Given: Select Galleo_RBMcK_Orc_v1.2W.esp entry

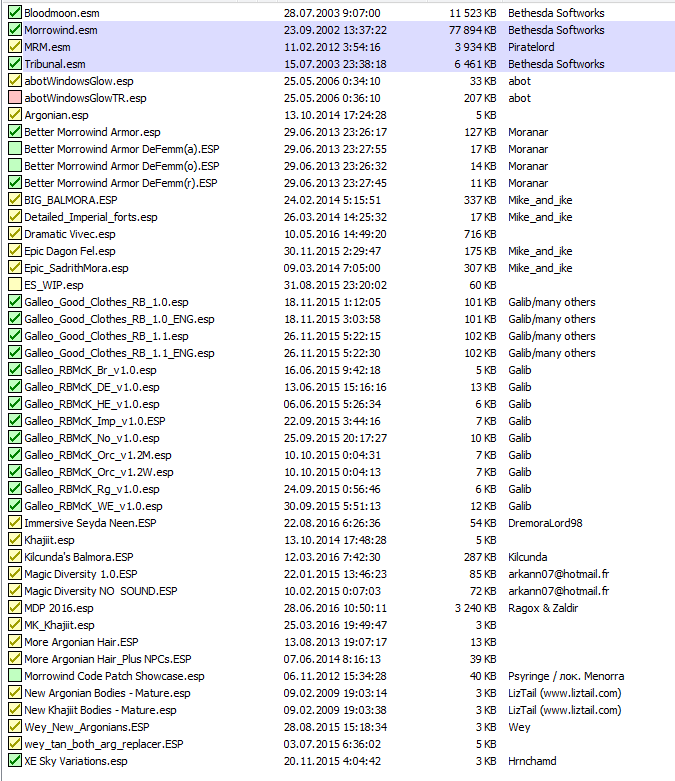Looking at the screenshot, I should coord(99,472).
